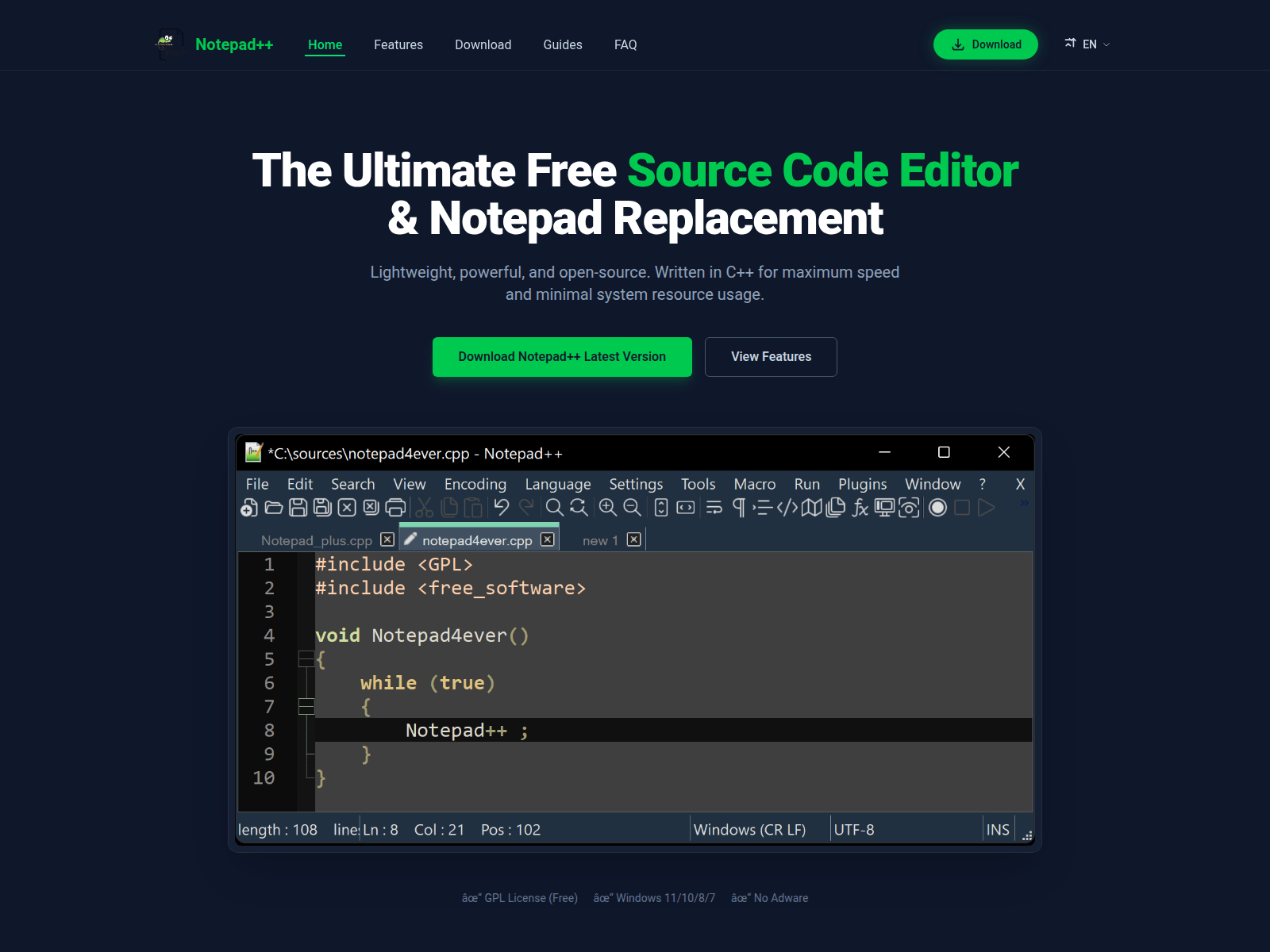This screenshot has width=1270, height=952.
Task: Switch to the new 1 tab
Action: (600, 540)
